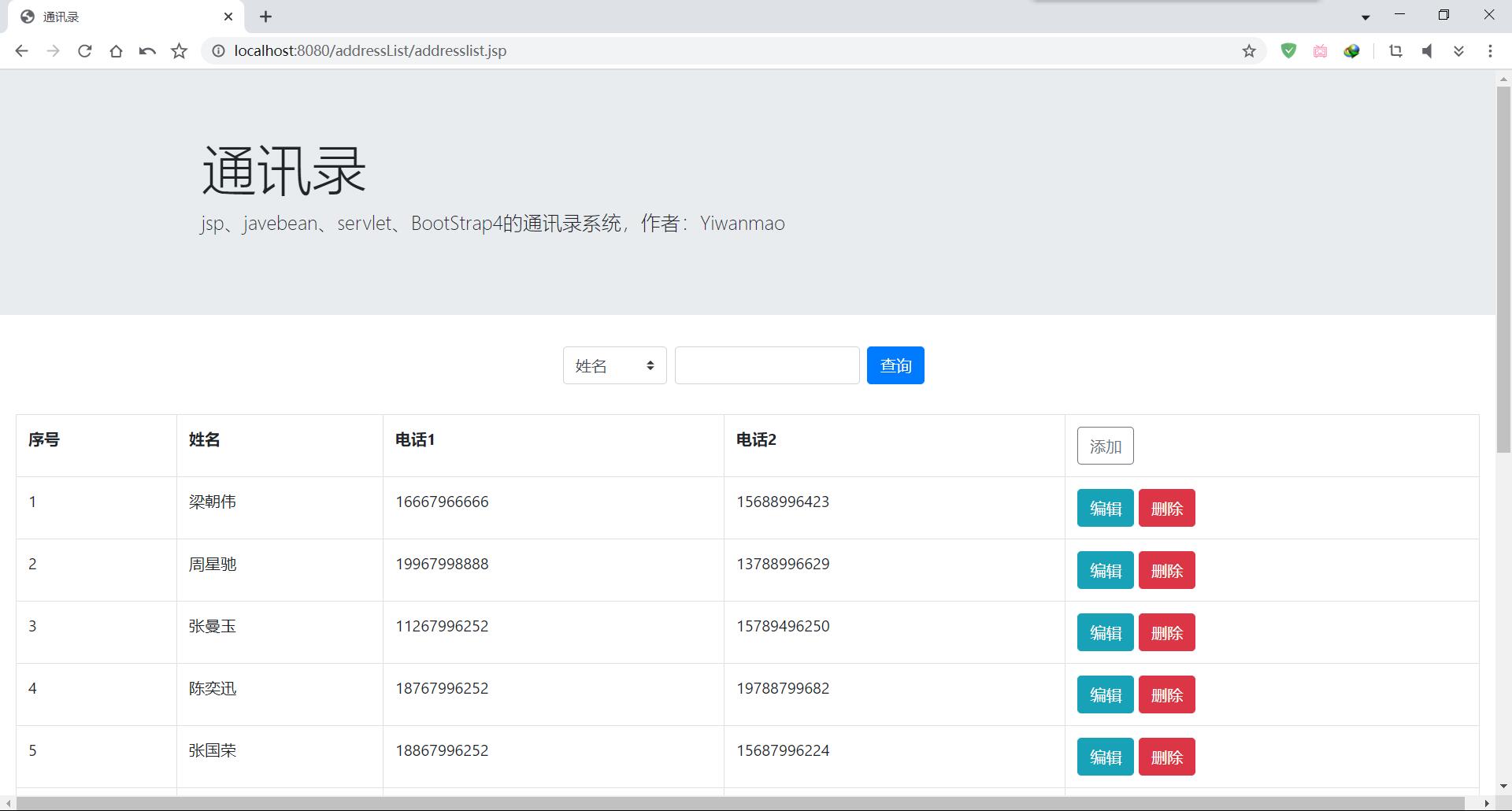Open a new browser tab
This screenshot has width=1512, height=811.
265,16
